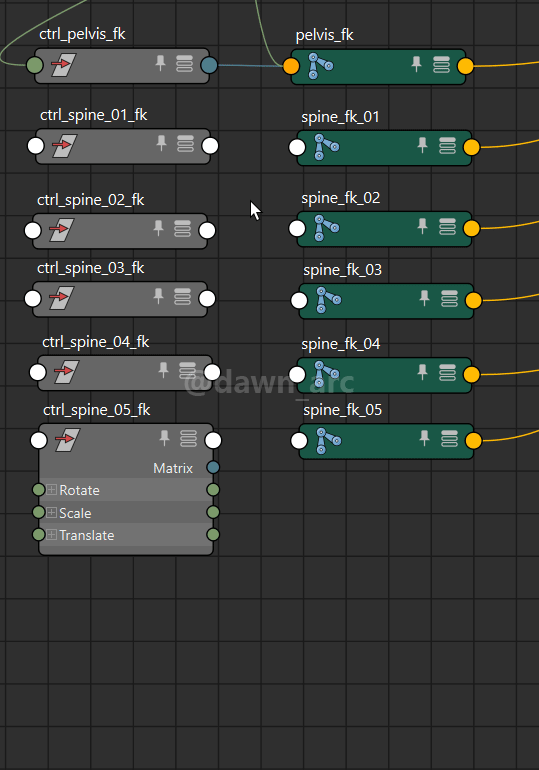
Task: Click the orange output port of spine_fk_05
Action: [x=473, y=440]
